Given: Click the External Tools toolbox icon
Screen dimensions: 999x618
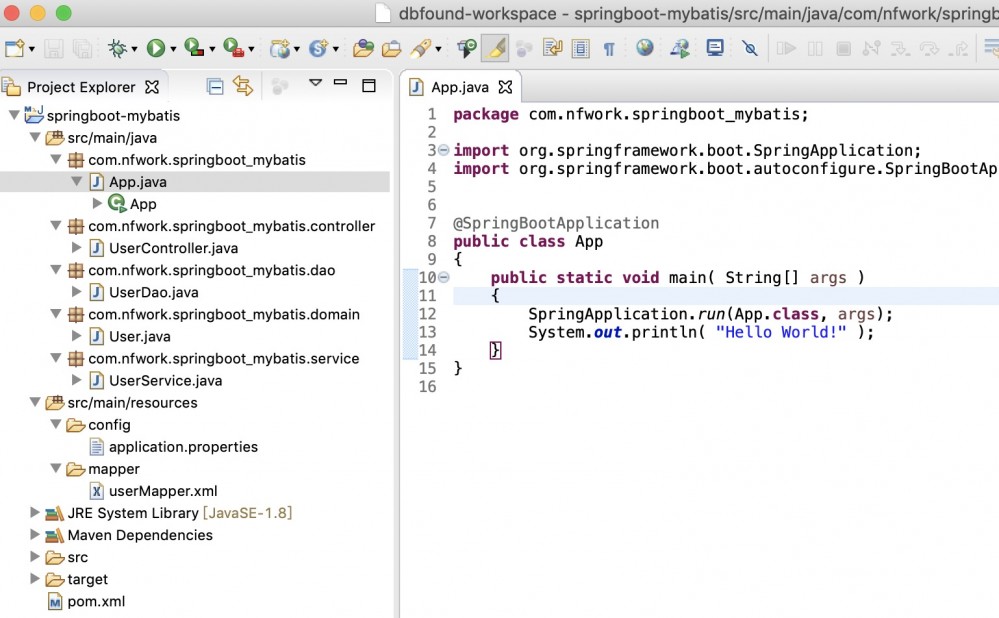Looking at the screenshot, I should coord(234,48).
